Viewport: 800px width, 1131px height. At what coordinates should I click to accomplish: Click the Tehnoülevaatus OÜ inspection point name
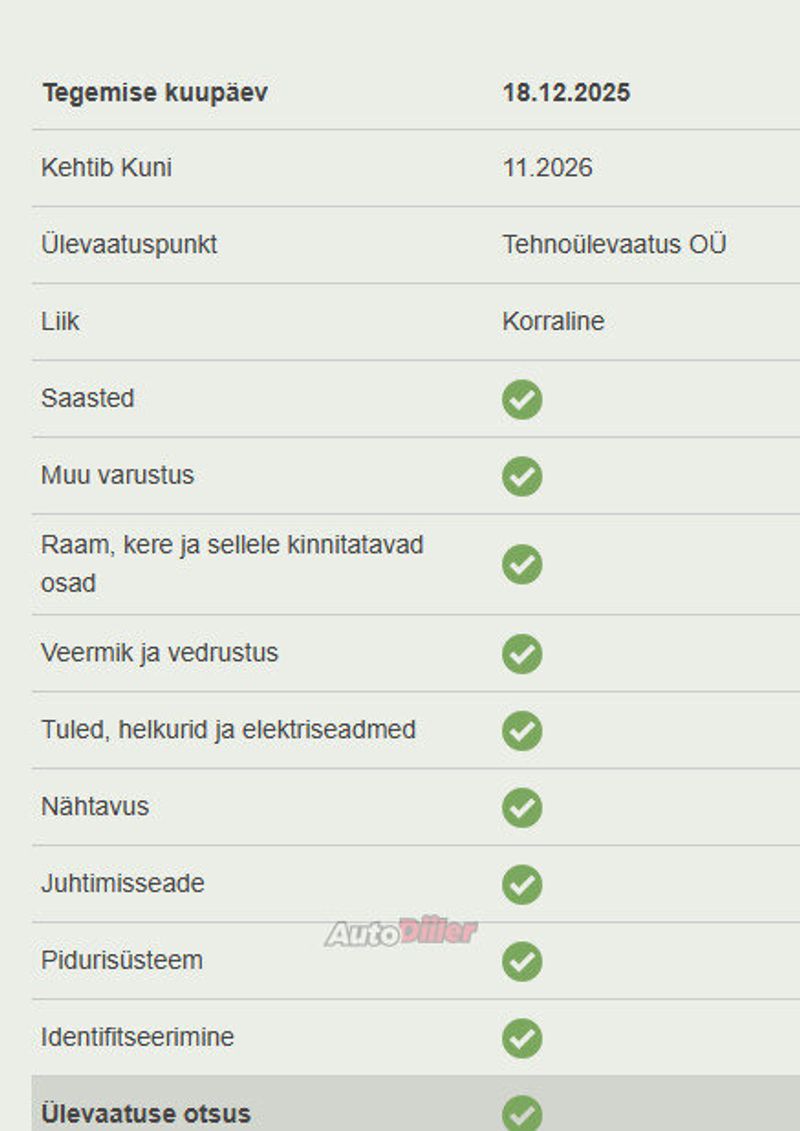pyautogui.click(x=614, y=244)
